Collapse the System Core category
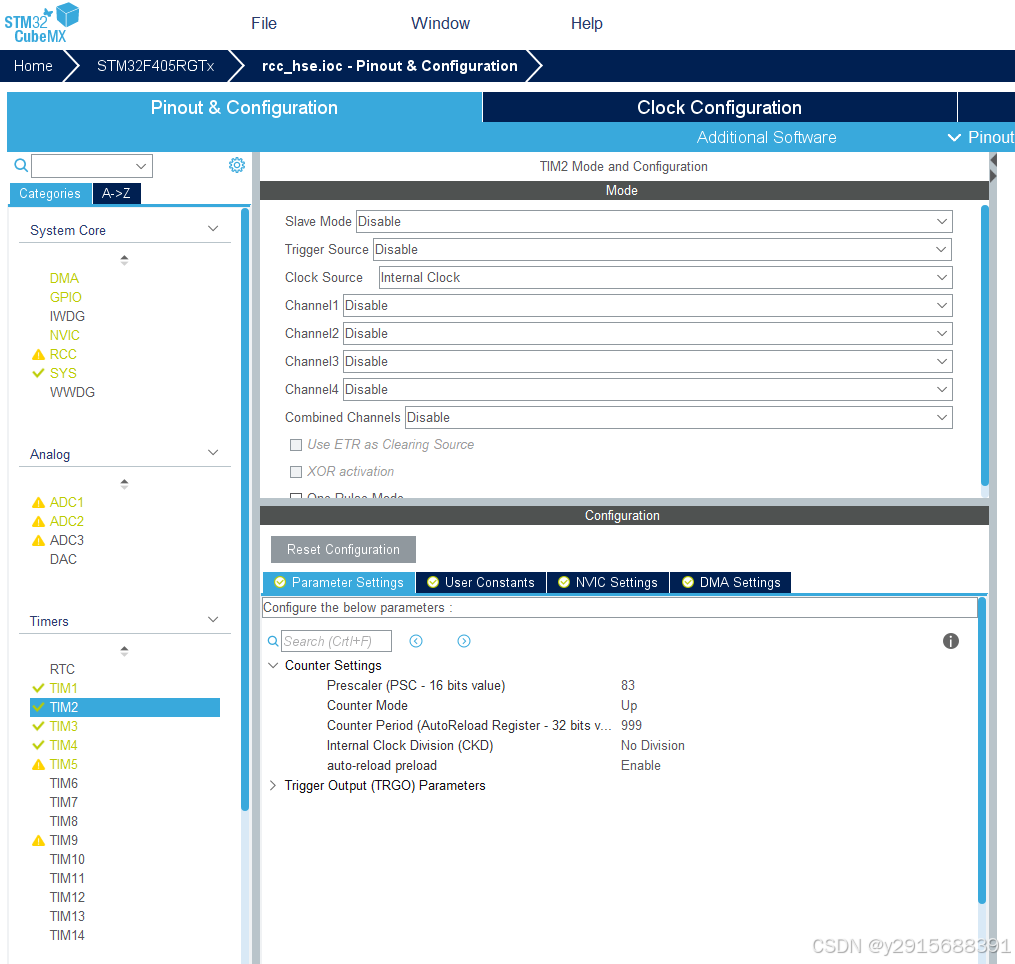The image size is (1015, 964). pyautogui.click(x=213, y=229)
